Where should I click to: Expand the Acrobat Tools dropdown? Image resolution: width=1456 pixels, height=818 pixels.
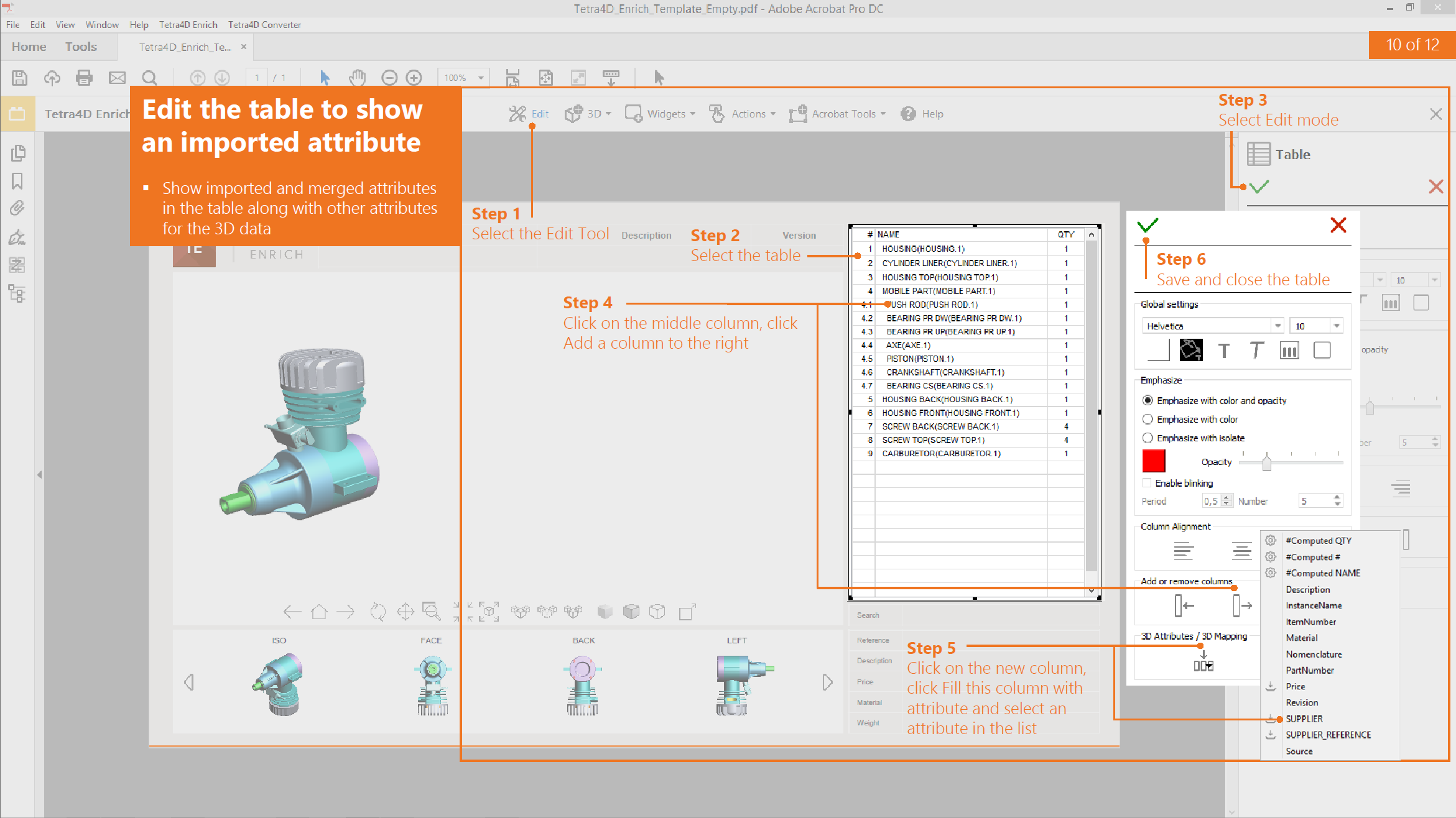tap(837, 114)
